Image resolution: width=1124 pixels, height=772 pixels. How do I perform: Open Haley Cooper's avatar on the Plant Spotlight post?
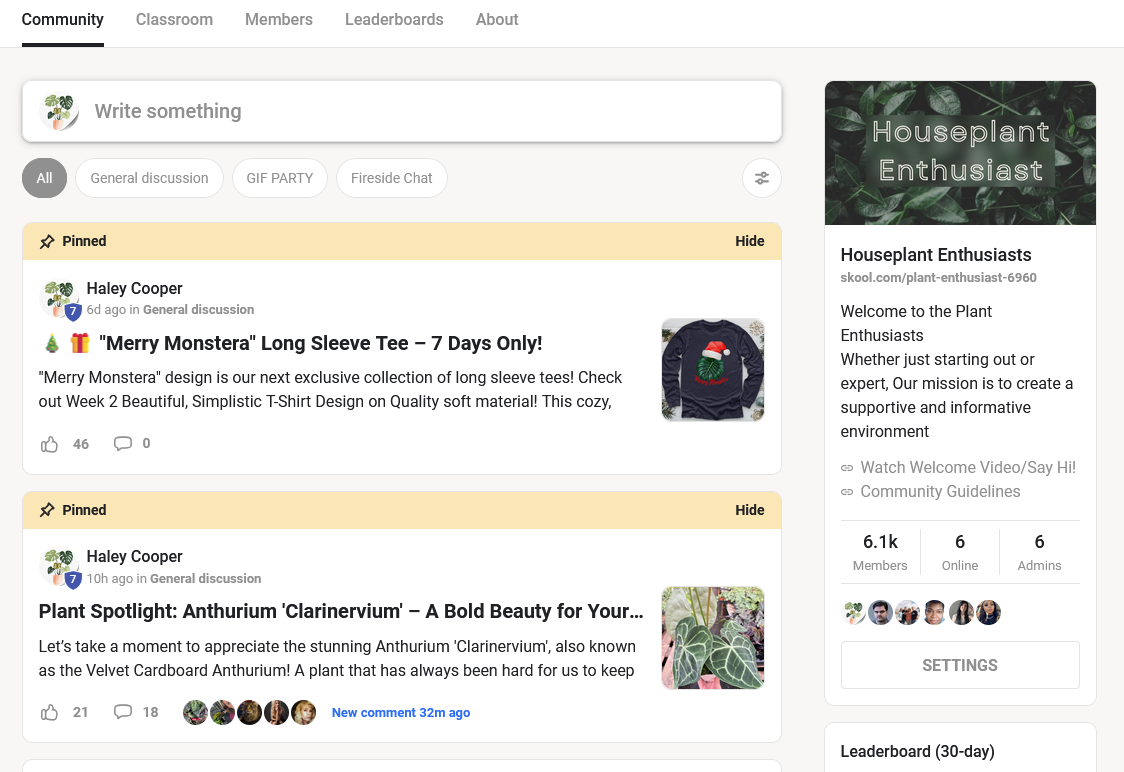pos(59,567)
